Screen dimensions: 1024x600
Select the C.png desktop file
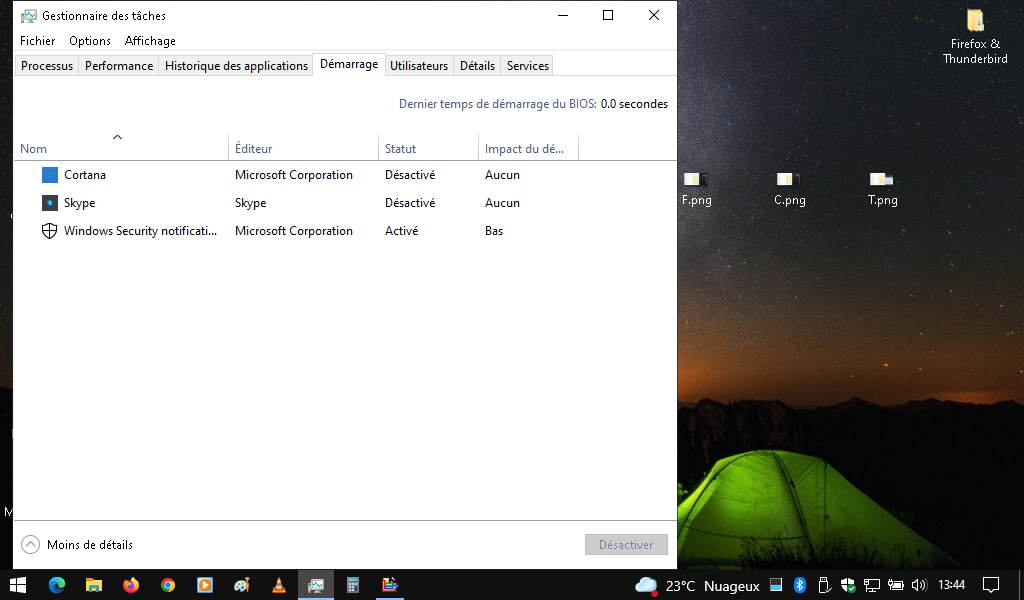click(x=790, y=189)
